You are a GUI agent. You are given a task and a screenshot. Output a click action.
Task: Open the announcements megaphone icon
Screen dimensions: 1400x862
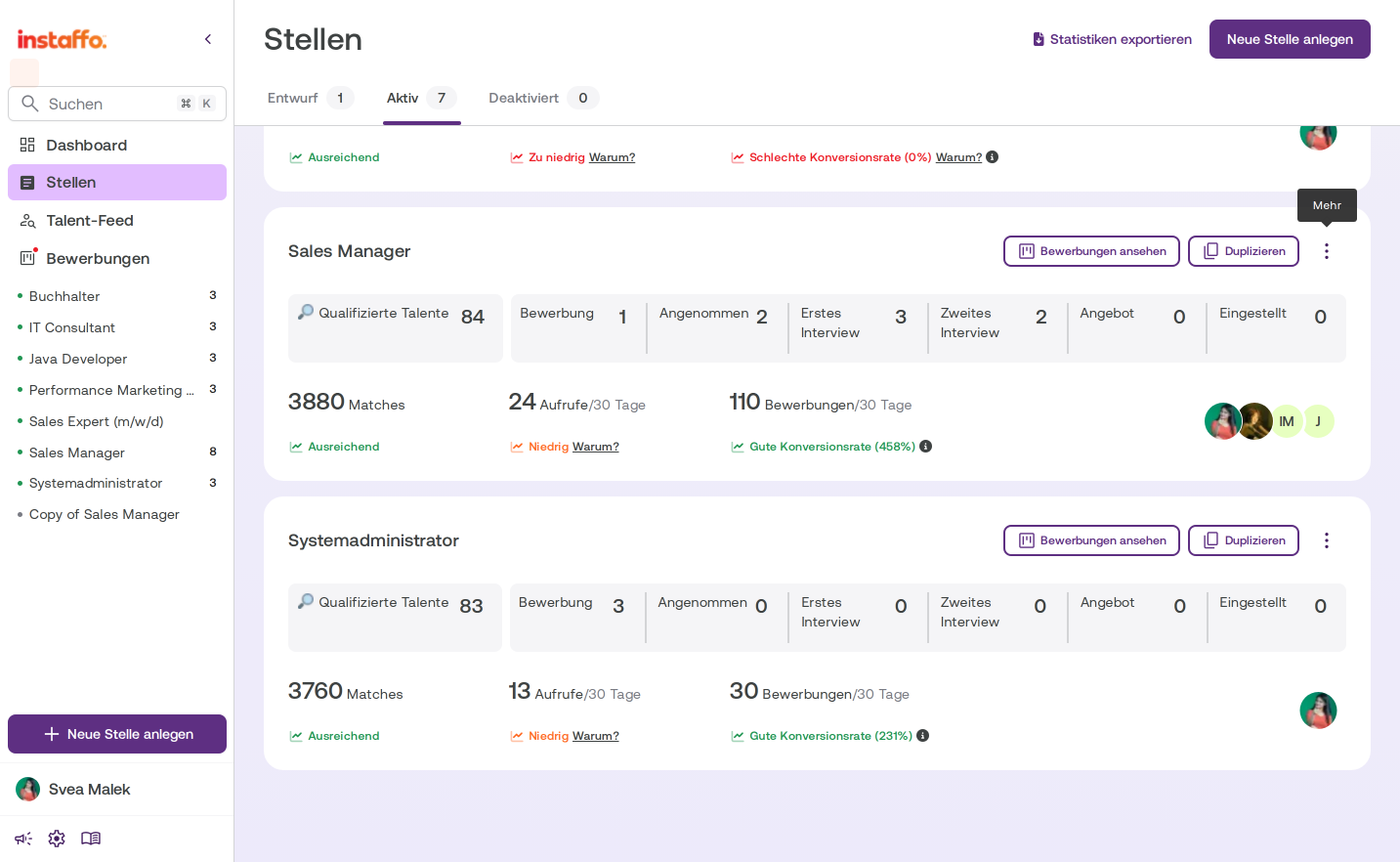pos(23,839)
